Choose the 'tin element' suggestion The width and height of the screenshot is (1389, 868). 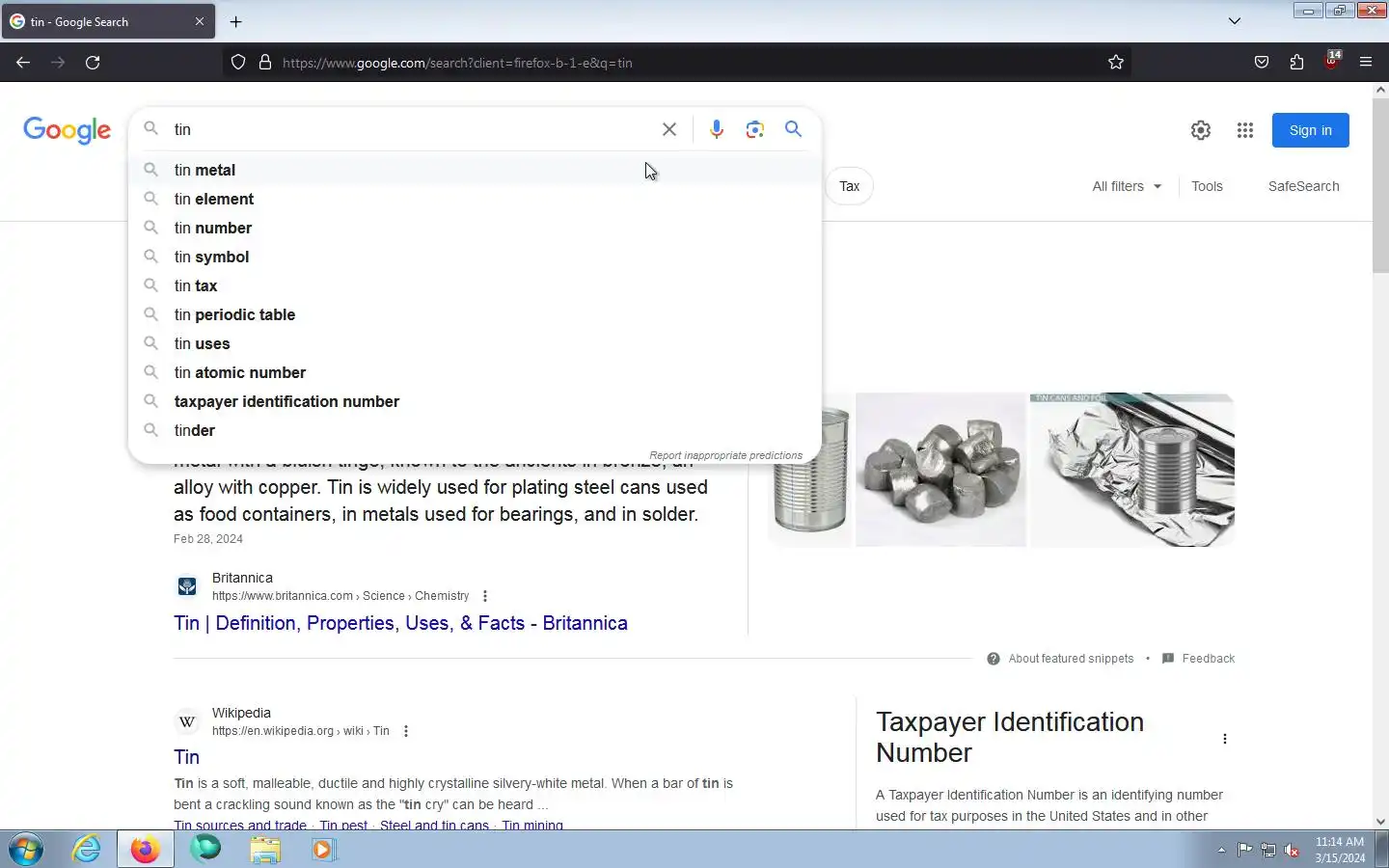click(x=475, y=199)
